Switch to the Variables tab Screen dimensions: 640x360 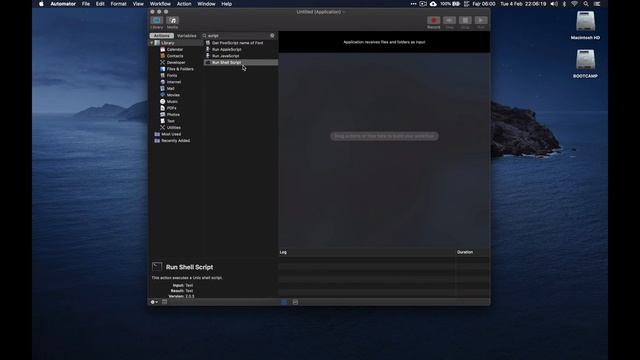click(187, 36)
